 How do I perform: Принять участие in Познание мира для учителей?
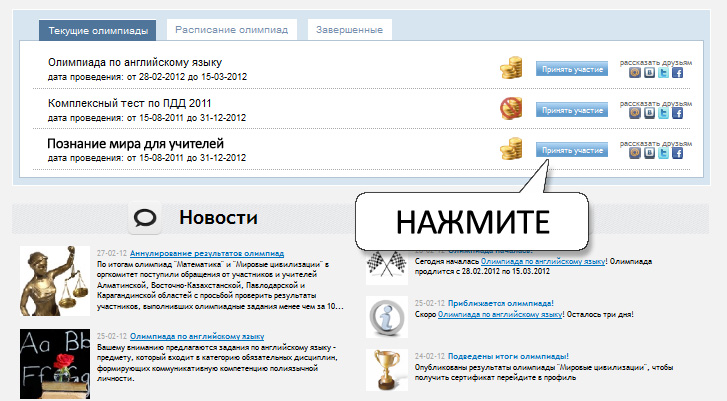pos(572,150)
